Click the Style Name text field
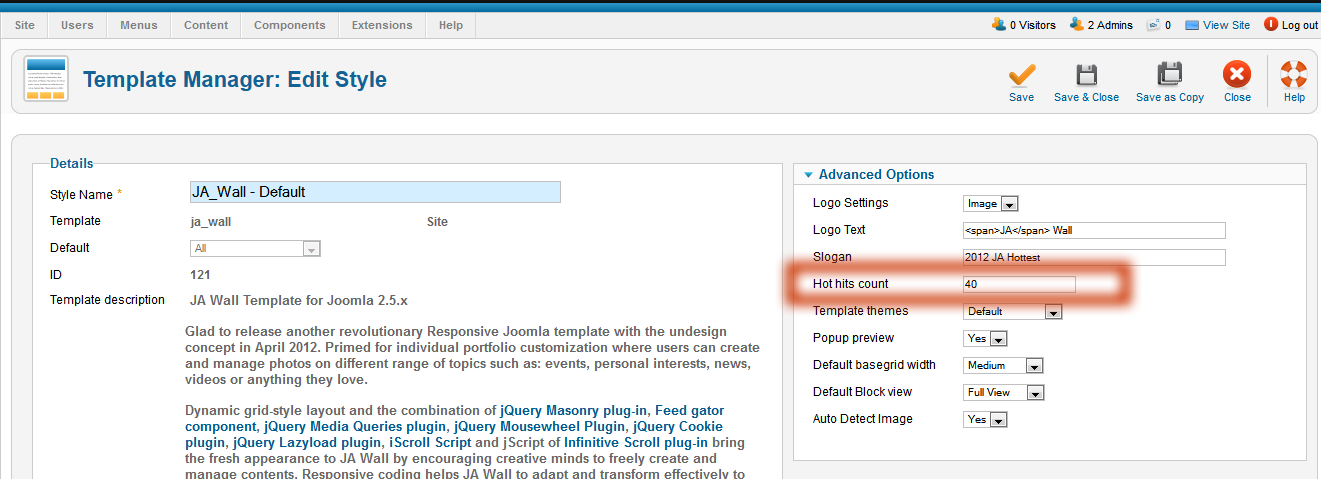Image resolution: width=1321 pixels, height=479 pixels. pyautogui.click(x=375, y=192)
